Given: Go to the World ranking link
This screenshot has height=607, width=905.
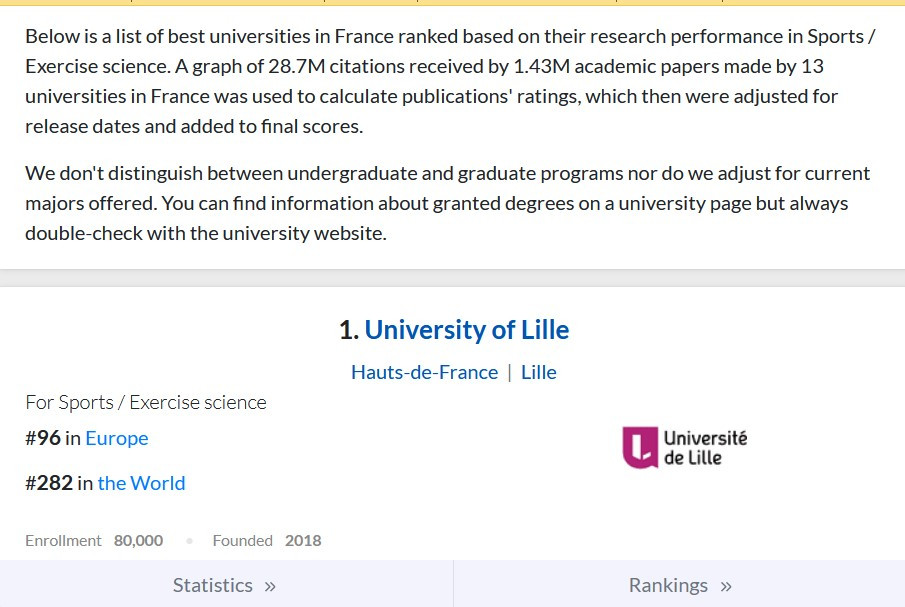Looking at the screenshot, I should pos(141,483).
